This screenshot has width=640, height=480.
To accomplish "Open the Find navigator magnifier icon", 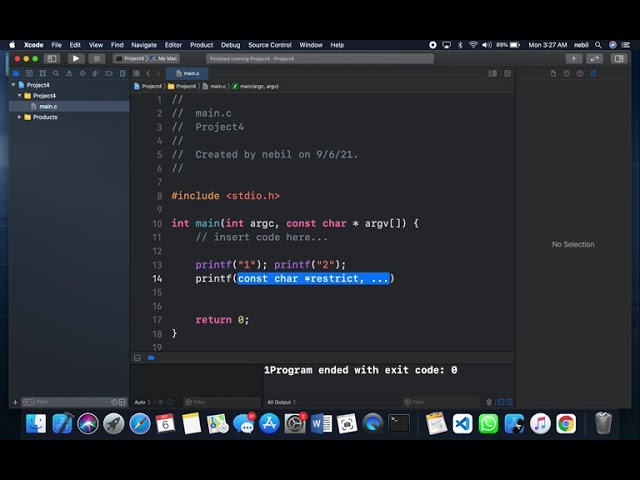I will click(x=56, y=73).
